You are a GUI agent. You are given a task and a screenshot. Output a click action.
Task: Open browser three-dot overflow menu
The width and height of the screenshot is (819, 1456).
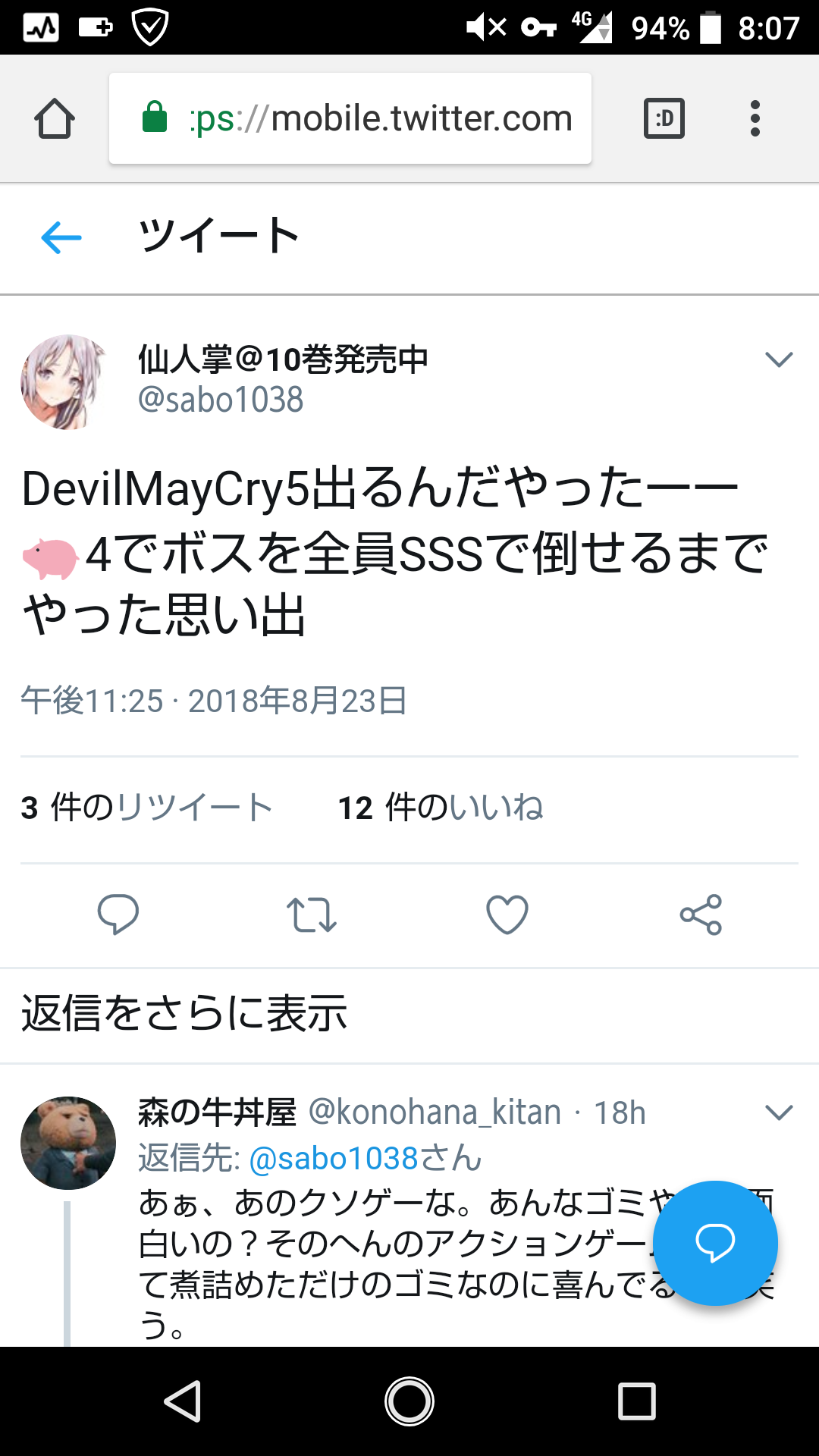[755, 118]
